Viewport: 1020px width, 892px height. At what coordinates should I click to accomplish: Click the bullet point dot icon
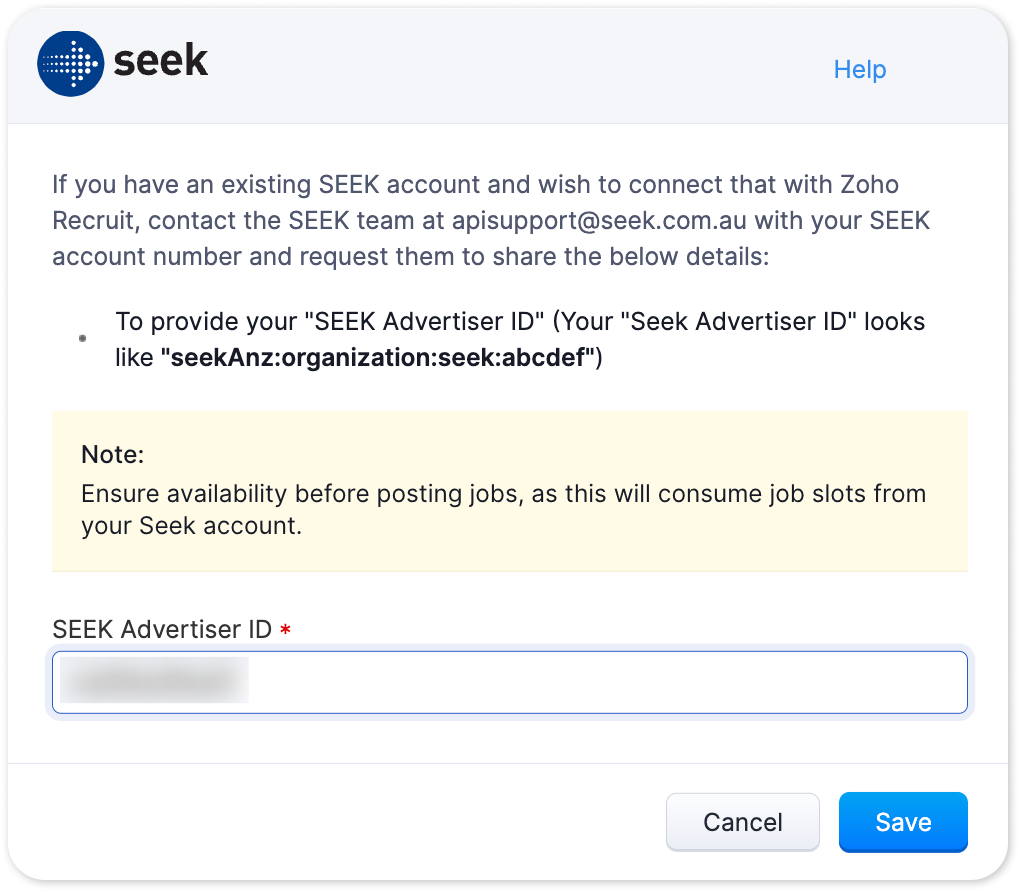point(83,338)
